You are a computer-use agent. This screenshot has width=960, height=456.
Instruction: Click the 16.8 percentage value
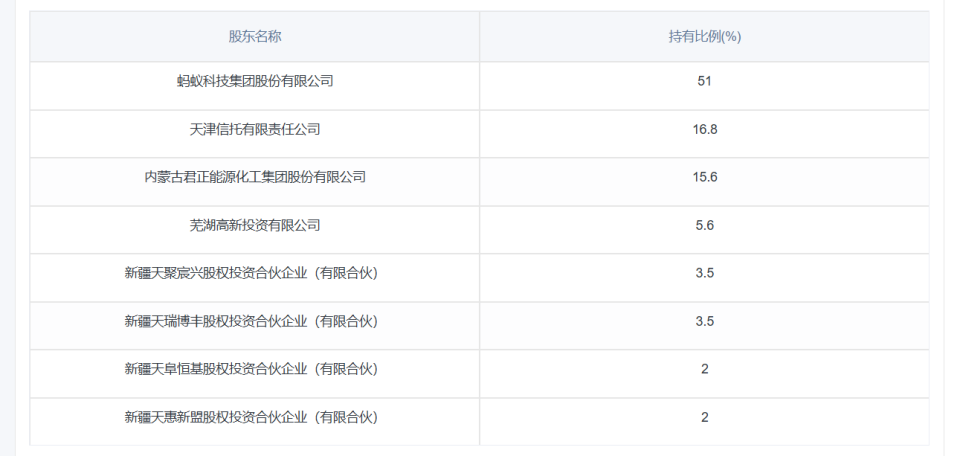[705, 129]
